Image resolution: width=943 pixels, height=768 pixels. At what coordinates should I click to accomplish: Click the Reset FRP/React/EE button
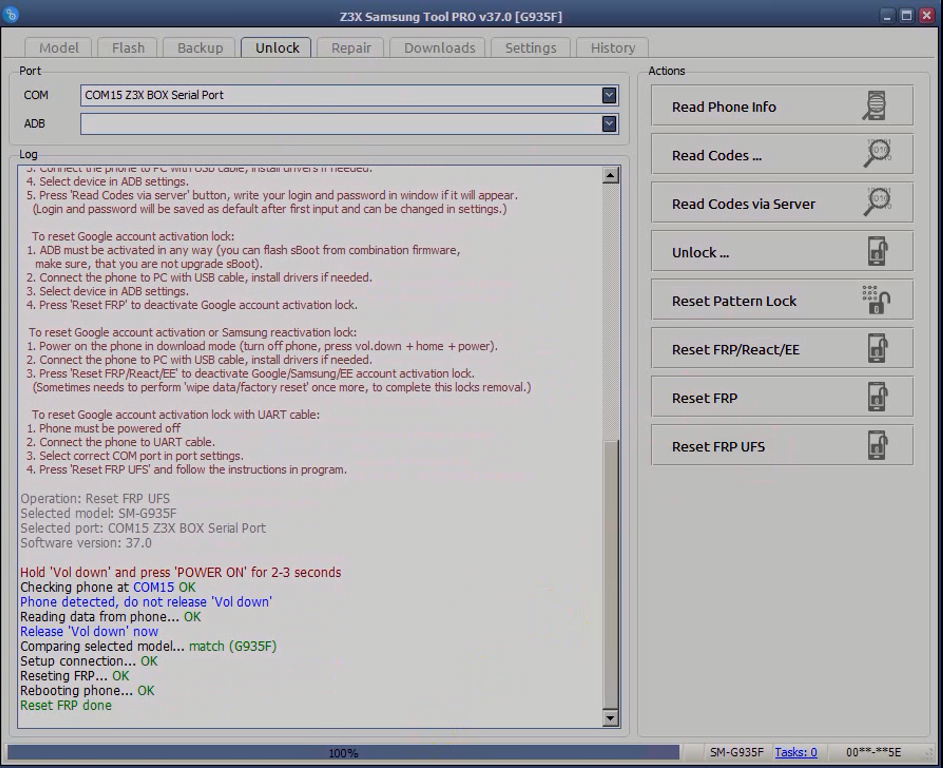coord(782,349)
